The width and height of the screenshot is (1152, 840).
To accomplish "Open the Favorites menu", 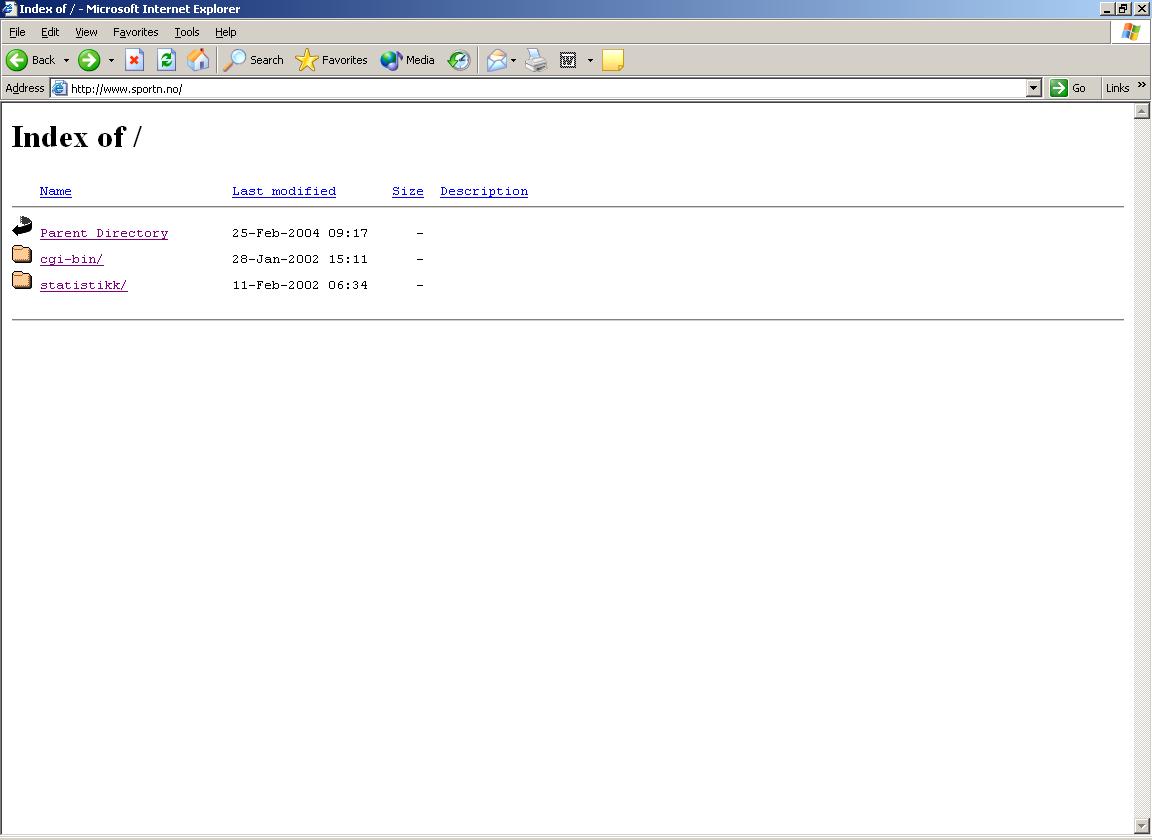I will pyautogui.click(x=135, y=32).
